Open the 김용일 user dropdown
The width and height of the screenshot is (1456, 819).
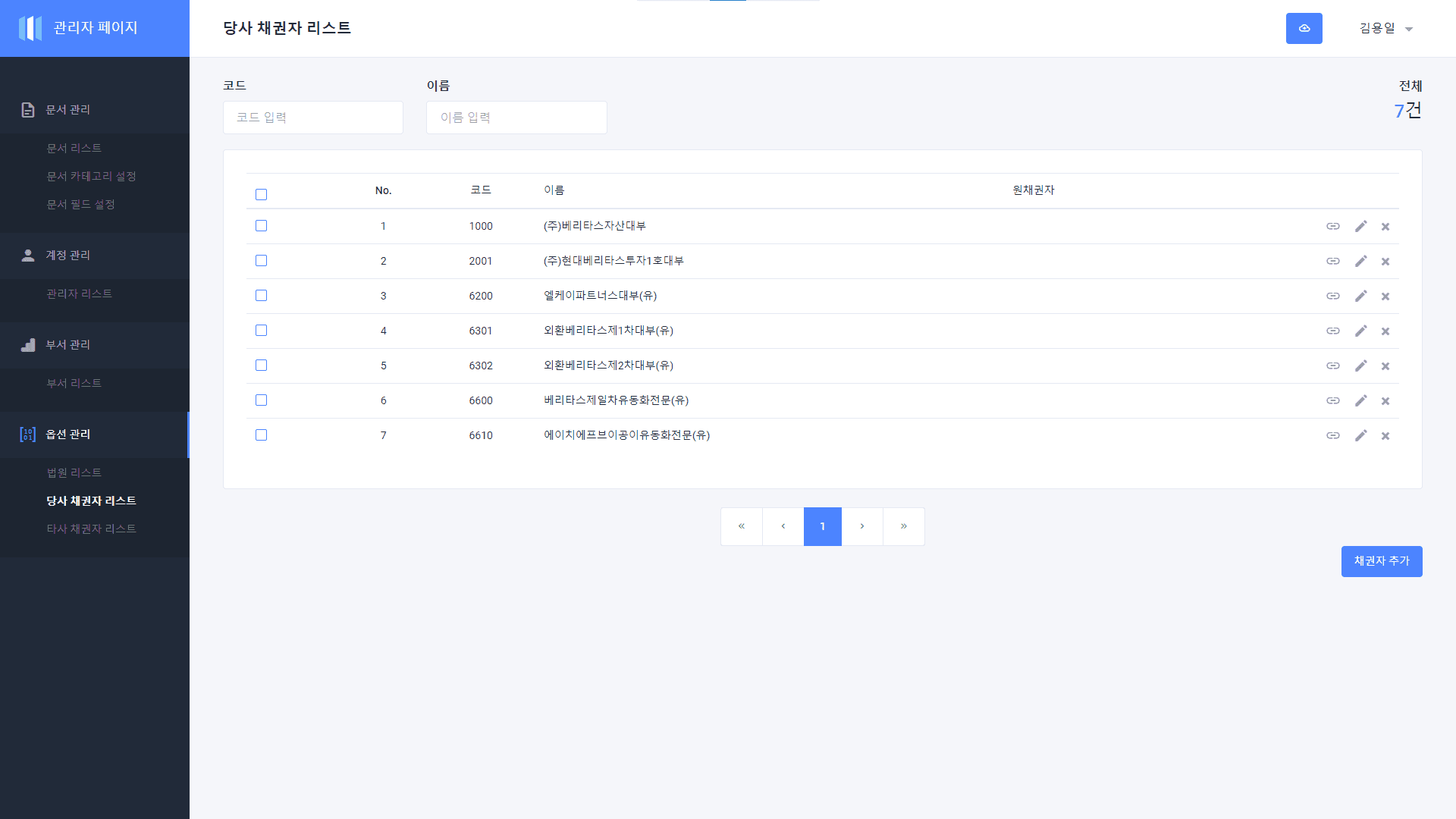pos(1385,28)
